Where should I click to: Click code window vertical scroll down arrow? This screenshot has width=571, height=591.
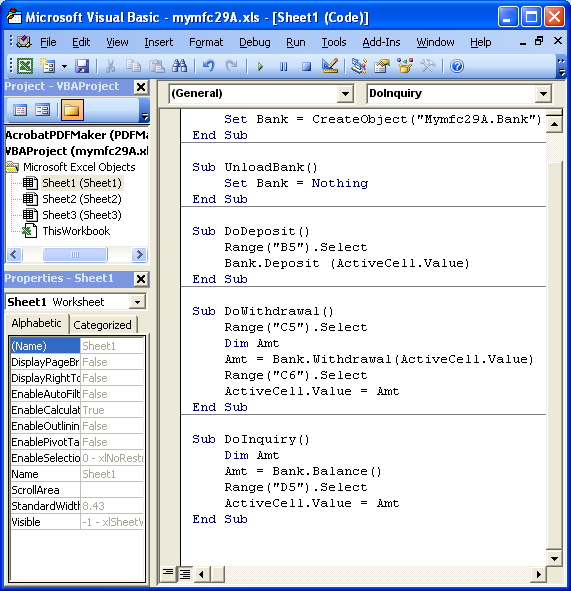click(554, 558)
